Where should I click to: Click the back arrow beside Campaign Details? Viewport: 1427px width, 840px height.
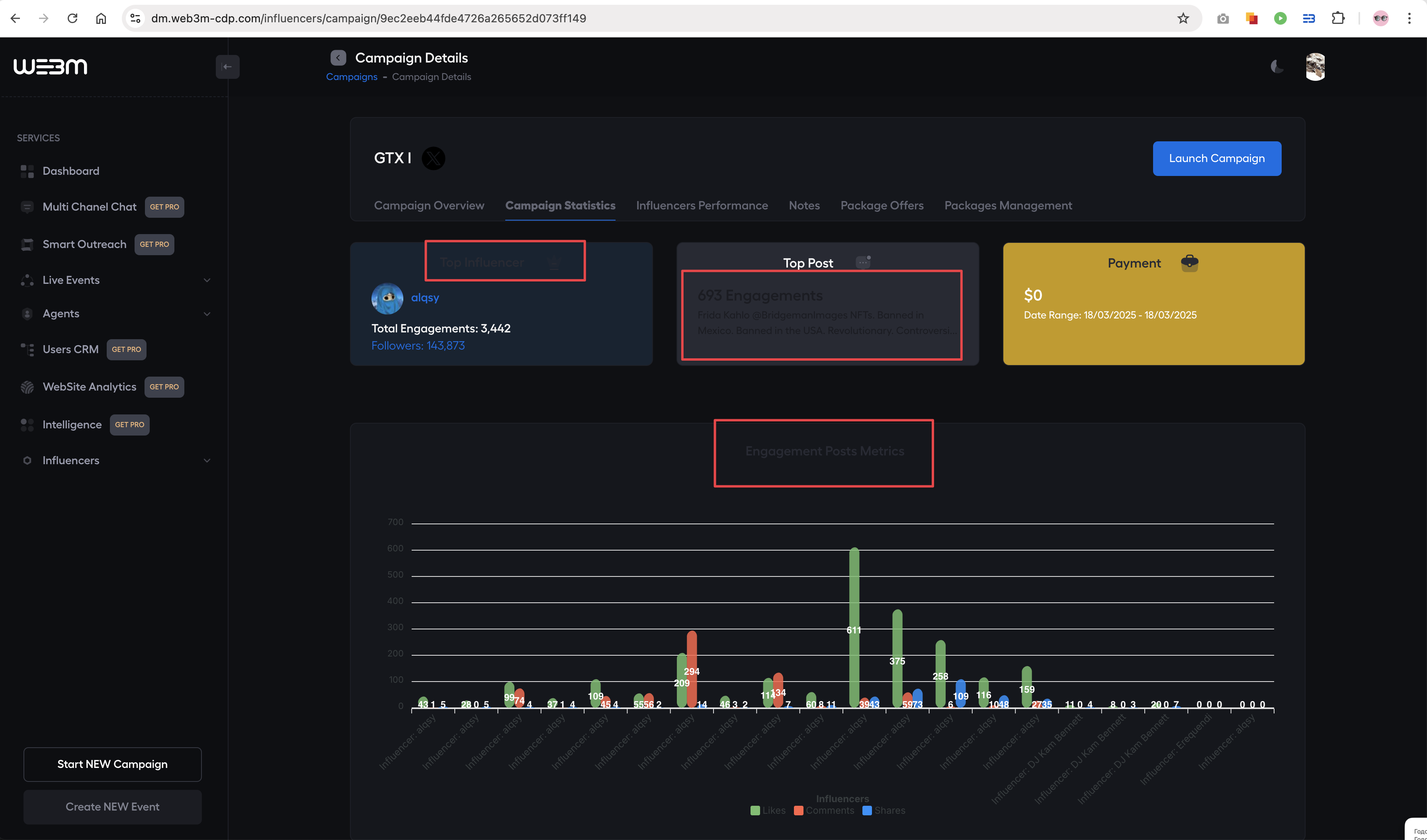[338, 58]
